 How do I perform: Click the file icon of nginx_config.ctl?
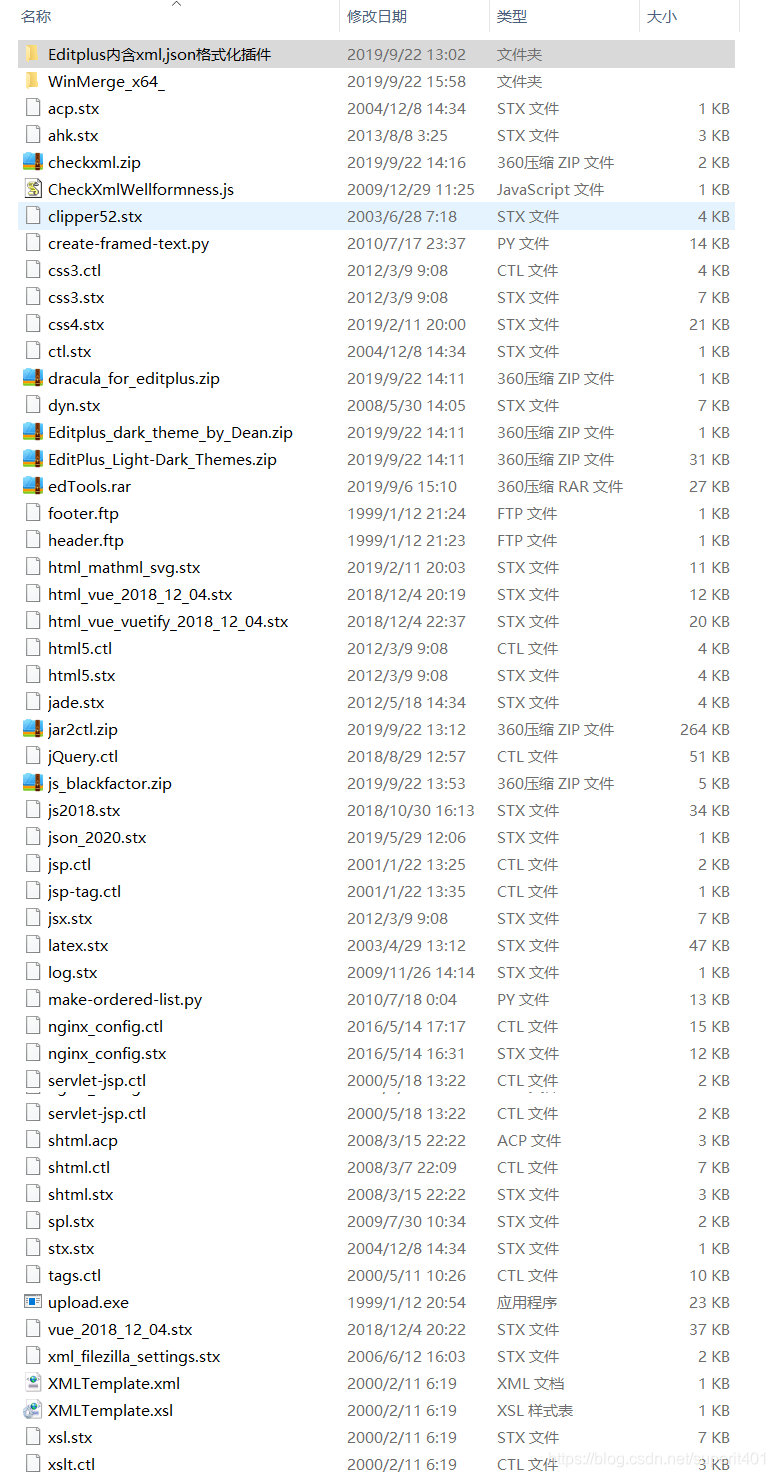click(32, 1026)
